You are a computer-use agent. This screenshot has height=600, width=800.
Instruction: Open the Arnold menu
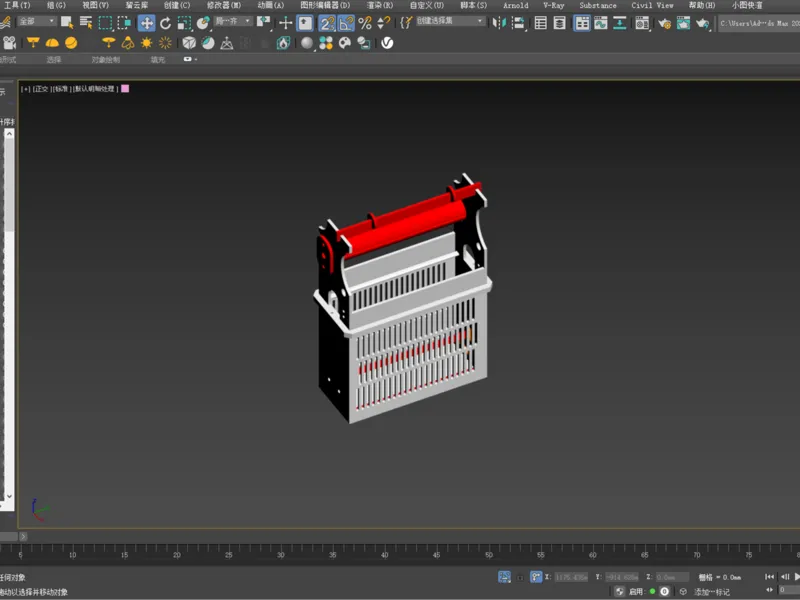click(x=515, y=5)
